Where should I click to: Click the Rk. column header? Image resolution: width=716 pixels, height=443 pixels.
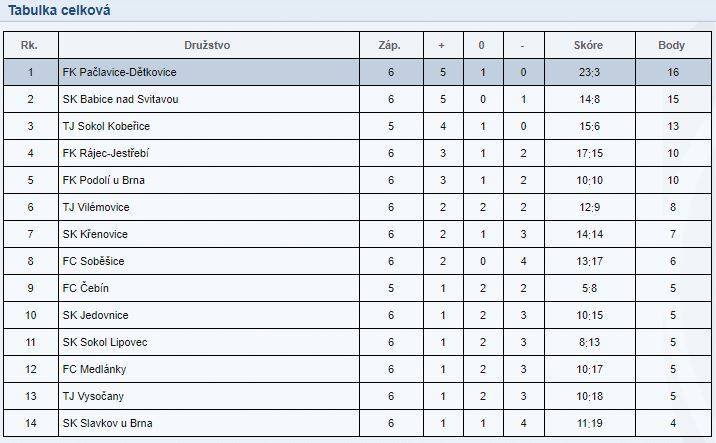pos(29,45)
